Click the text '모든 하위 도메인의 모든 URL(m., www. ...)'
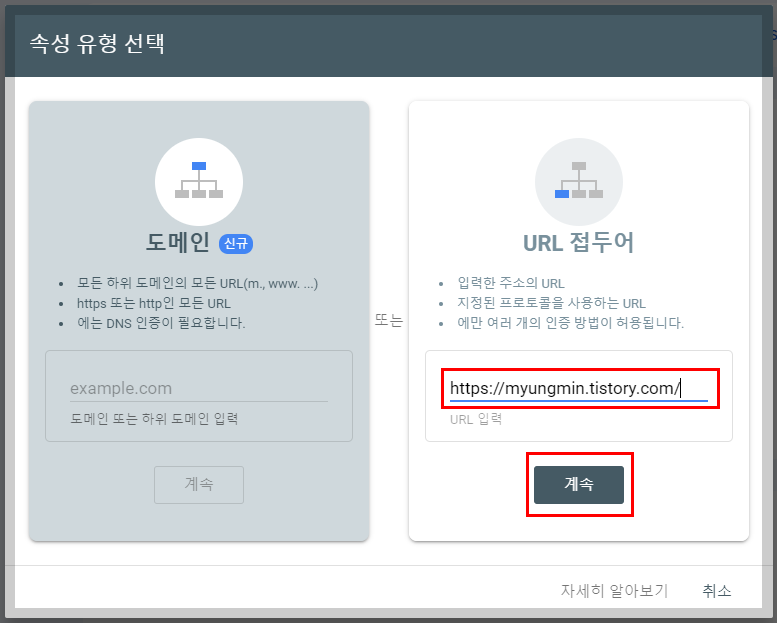777x623 pixels. pyautogui.click(x=197, y=283)
